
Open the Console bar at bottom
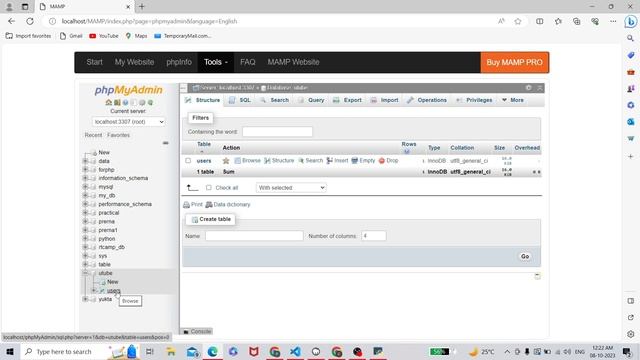click(197, 331)
